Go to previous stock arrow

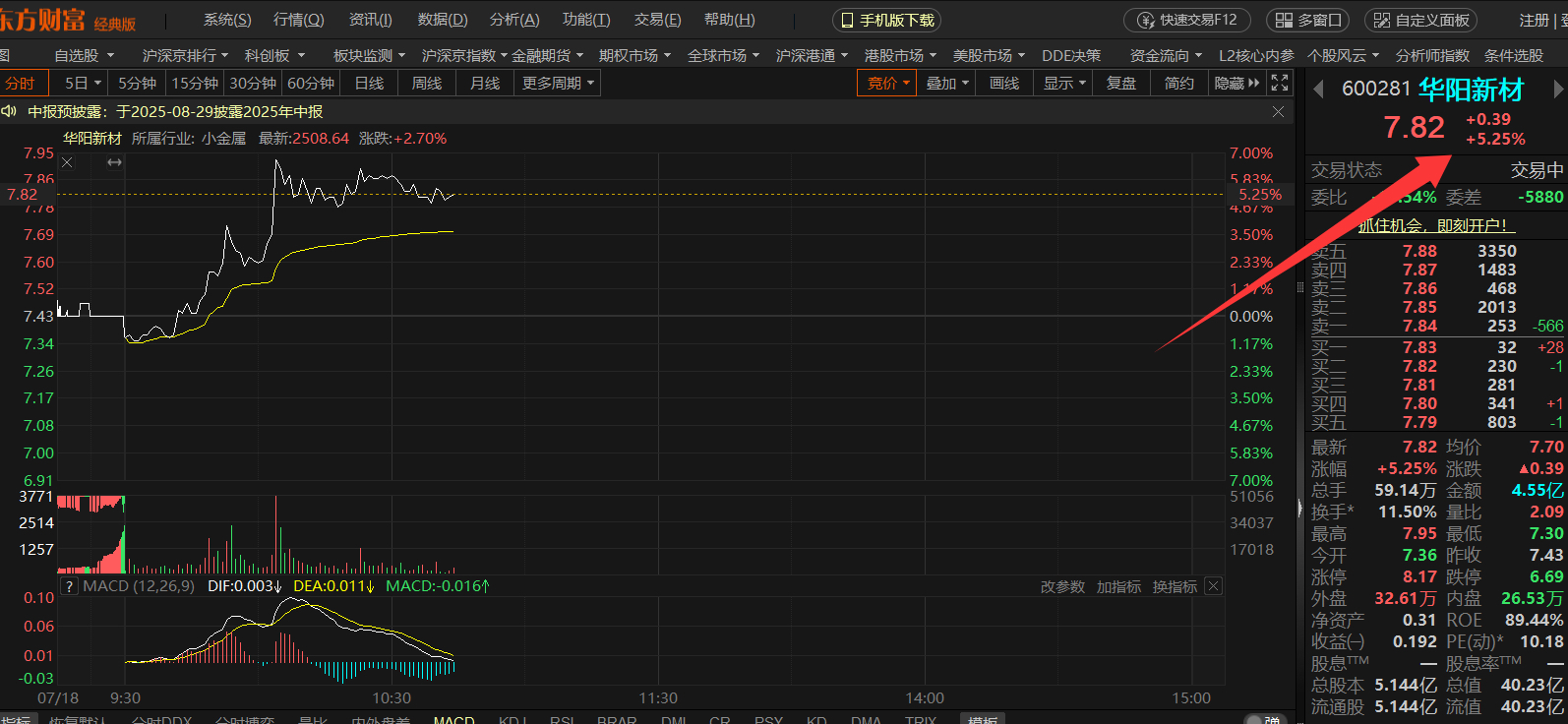tap(1318, 90)
